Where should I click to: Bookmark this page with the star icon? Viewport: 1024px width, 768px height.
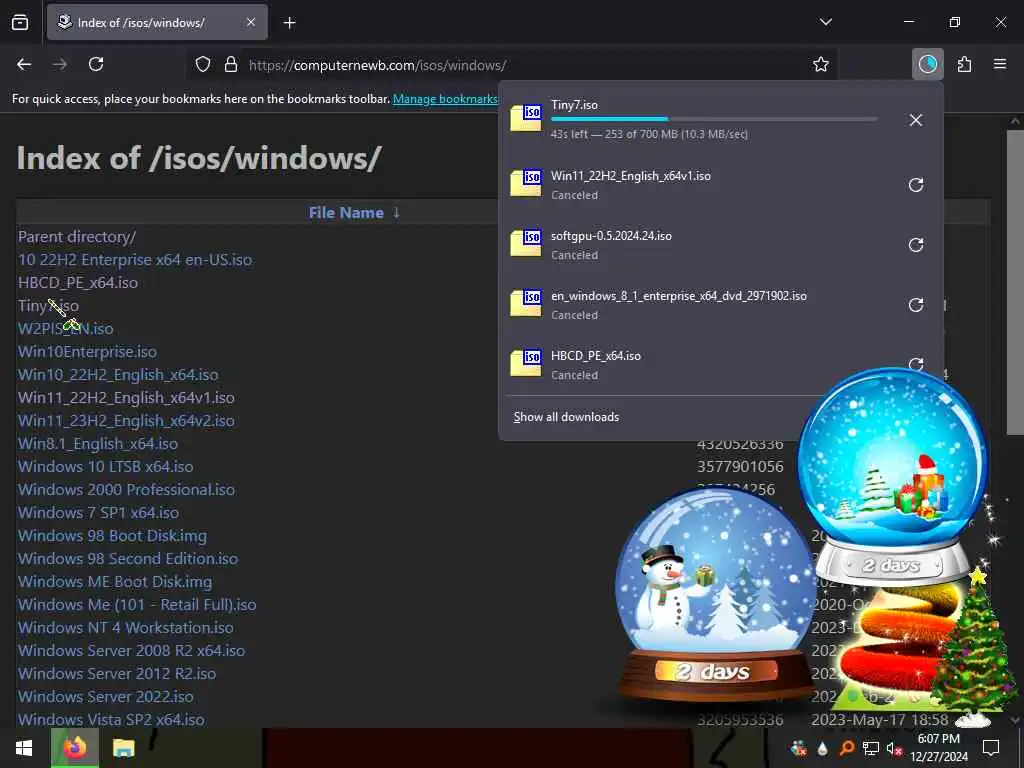(821, 64)
